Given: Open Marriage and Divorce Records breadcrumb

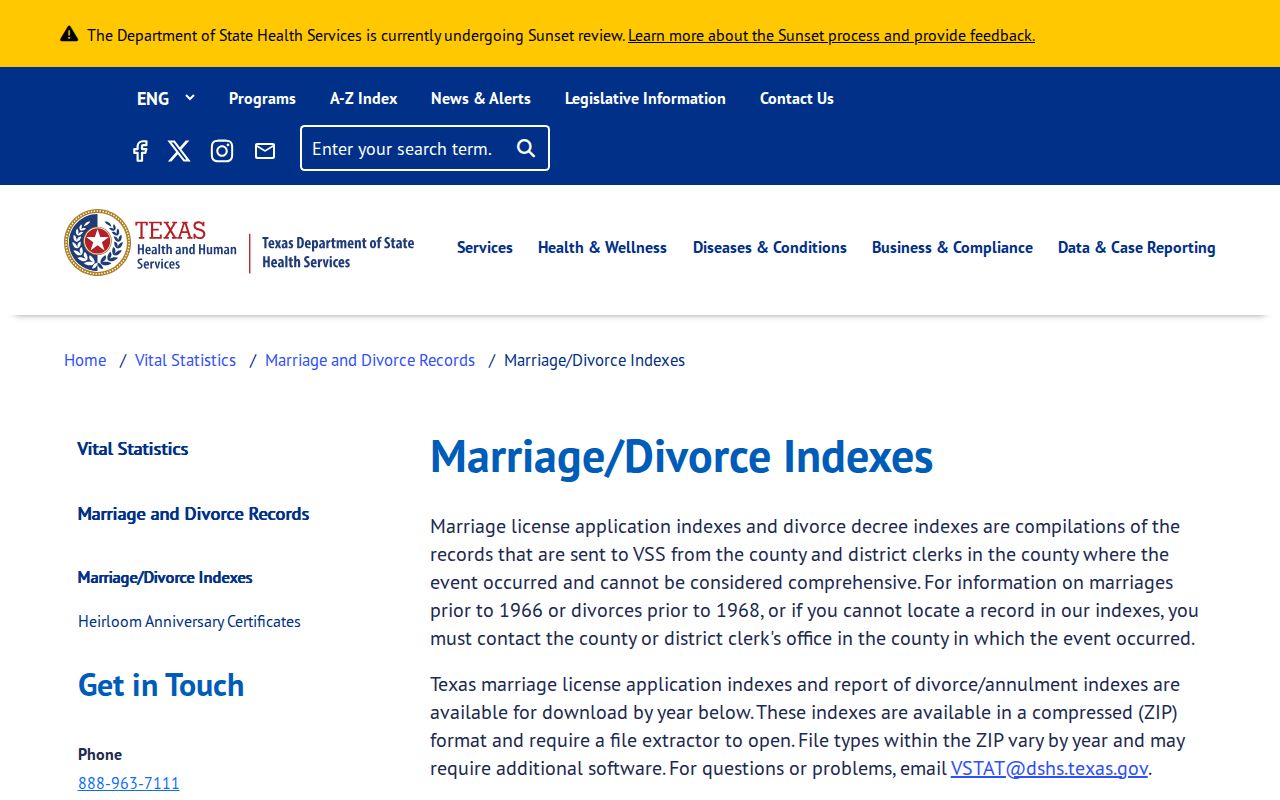Looking at the screenshot, I should (x=370, y=360).
